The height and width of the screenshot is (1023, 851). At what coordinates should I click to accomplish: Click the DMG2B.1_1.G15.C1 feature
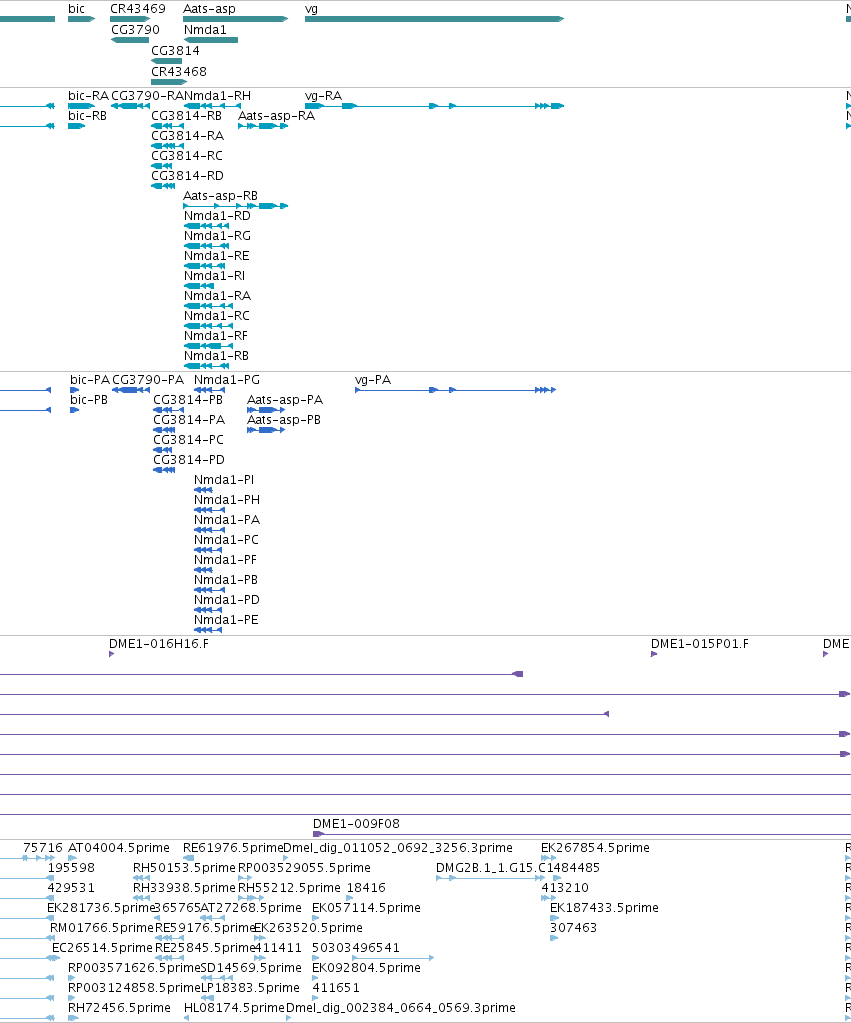(490, 878)
